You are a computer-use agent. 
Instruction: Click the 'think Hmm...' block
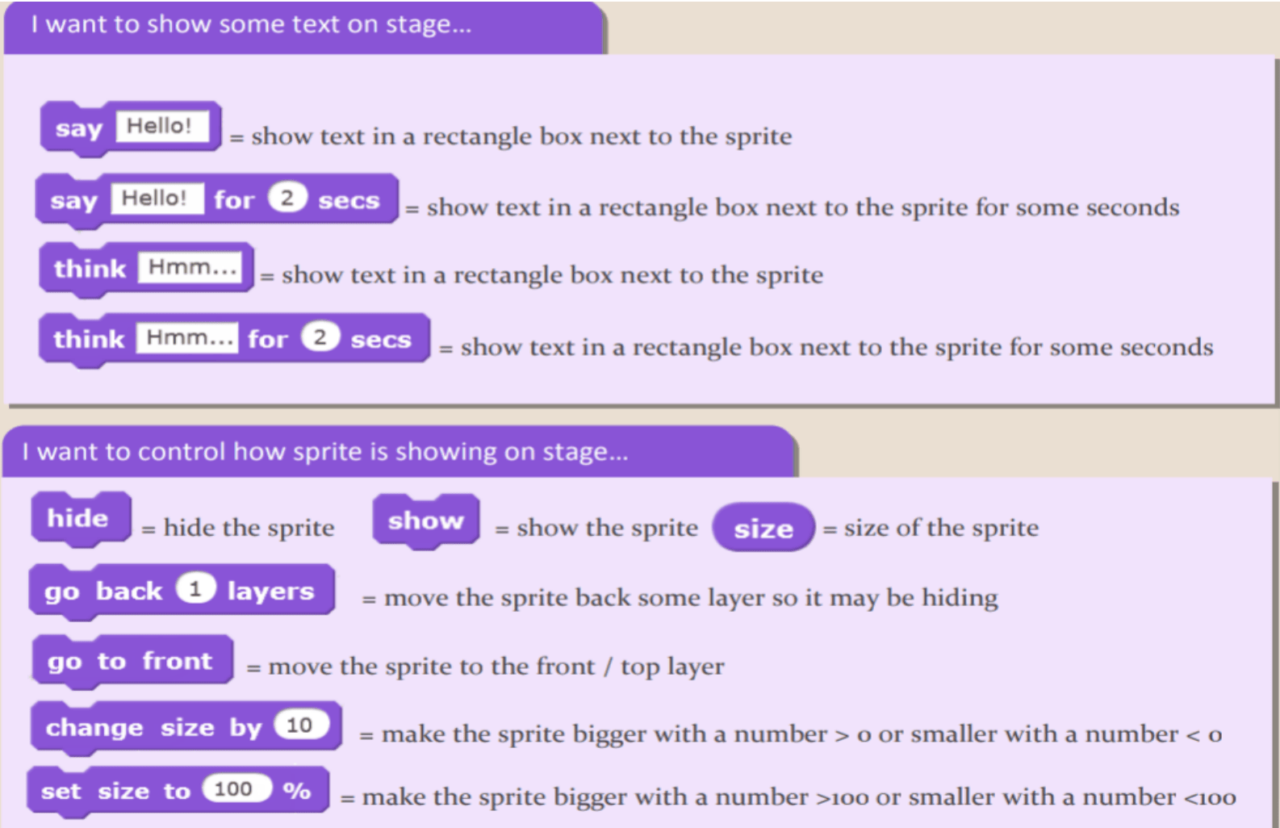click(x=90, y=269)
